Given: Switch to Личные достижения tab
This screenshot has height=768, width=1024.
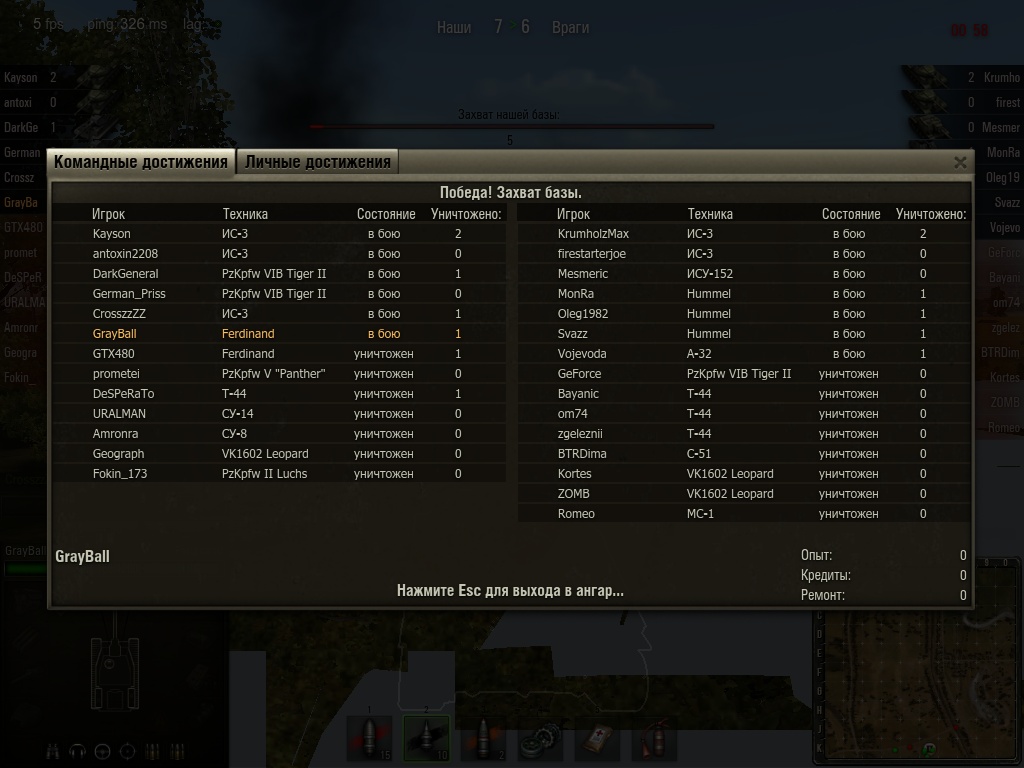Looking at the screenshot, I should pyautogui.click(x=317, y=162).
